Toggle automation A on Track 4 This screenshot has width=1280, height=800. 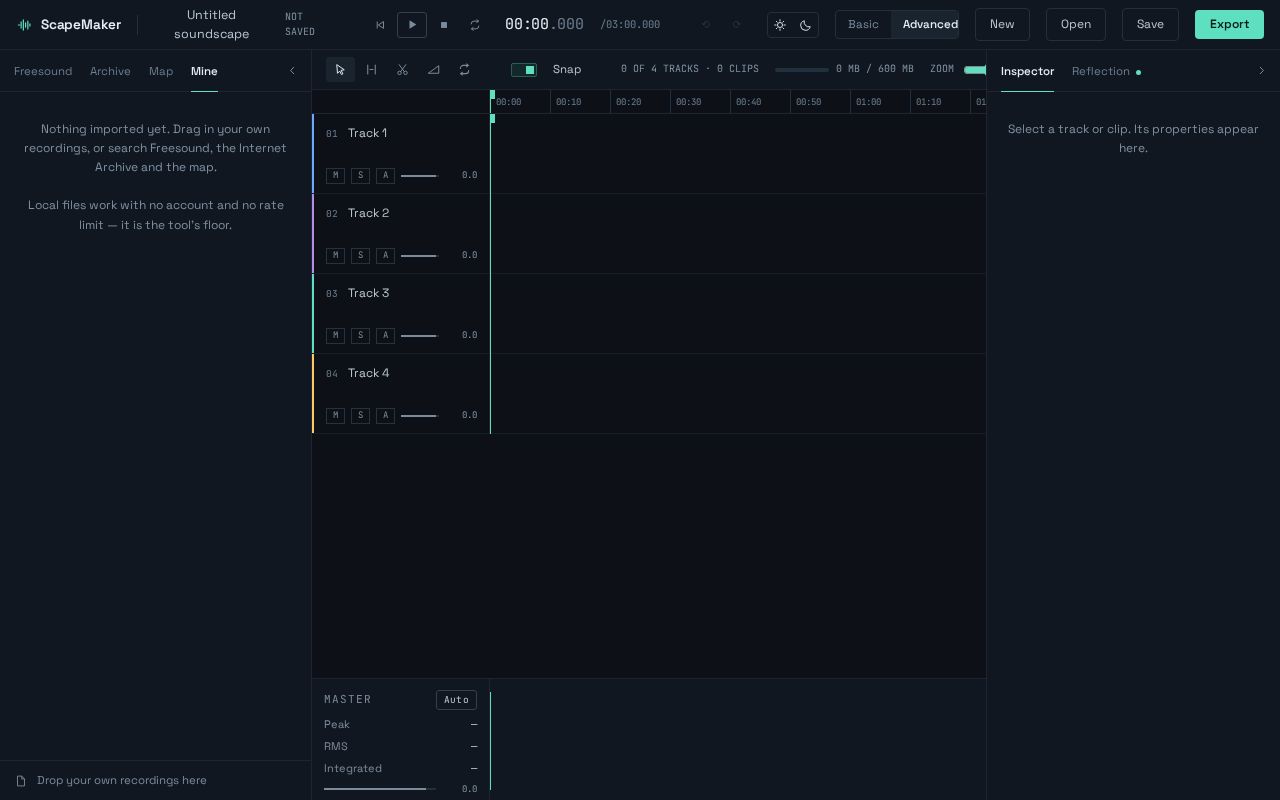point(385,416)
